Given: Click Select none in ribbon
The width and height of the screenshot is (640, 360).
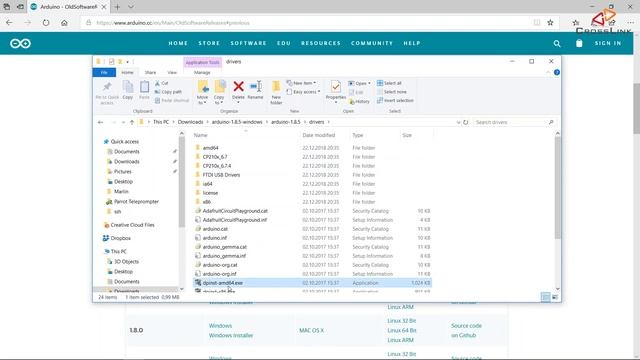Looking at the screenshot, I should coord(392,92).
